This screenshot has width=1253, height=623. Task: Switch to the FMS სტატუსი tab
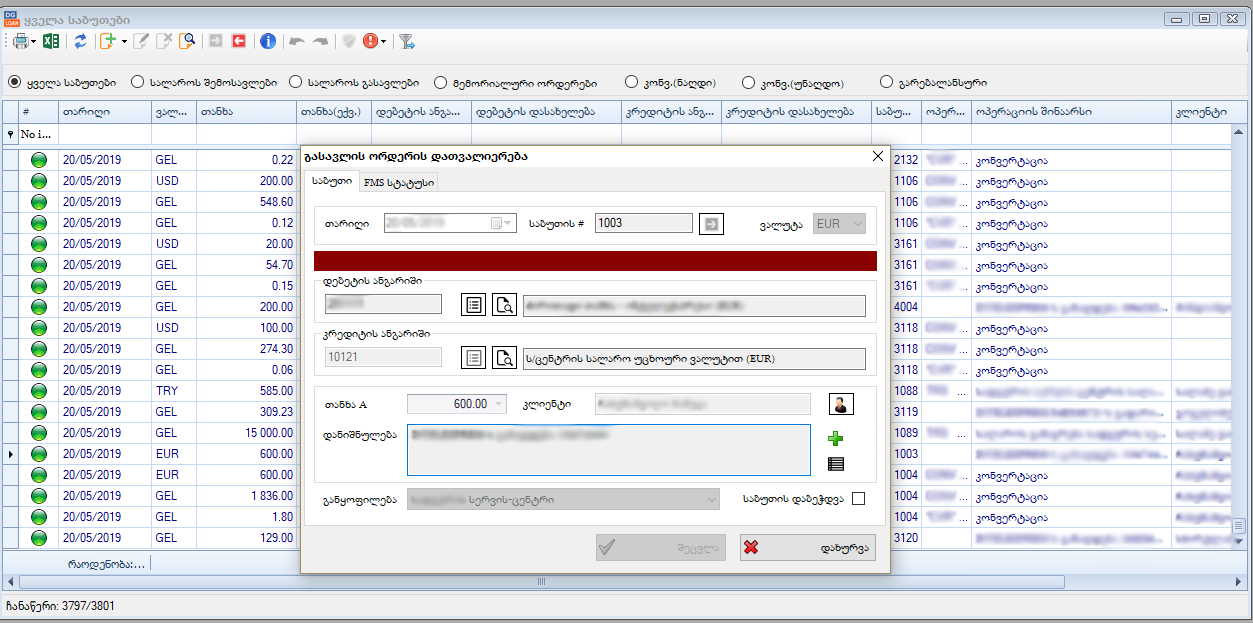point(398,182)
